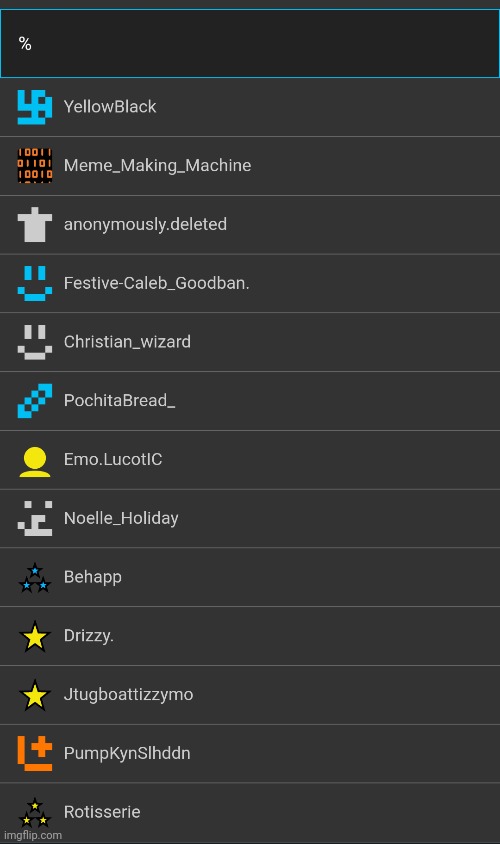500x844 pixels.
Task: Choose Jtugboattizzymo from the user list
Action: tap(250, 694)
